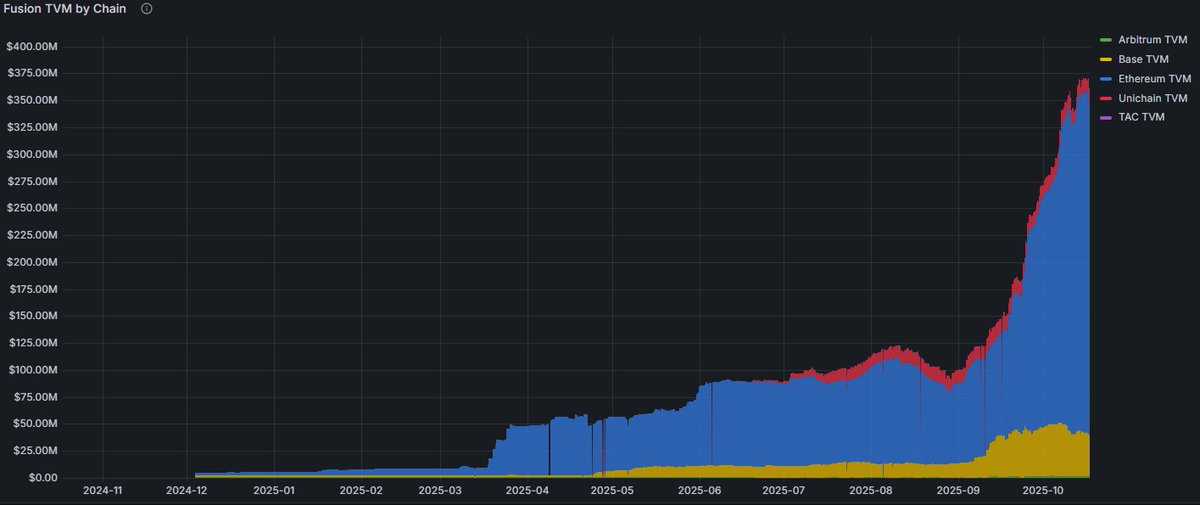Toggle the Unichain TVM legend series
Image resolution: width=1200 pixels, height=505 pixels.
coord(1154,97)
